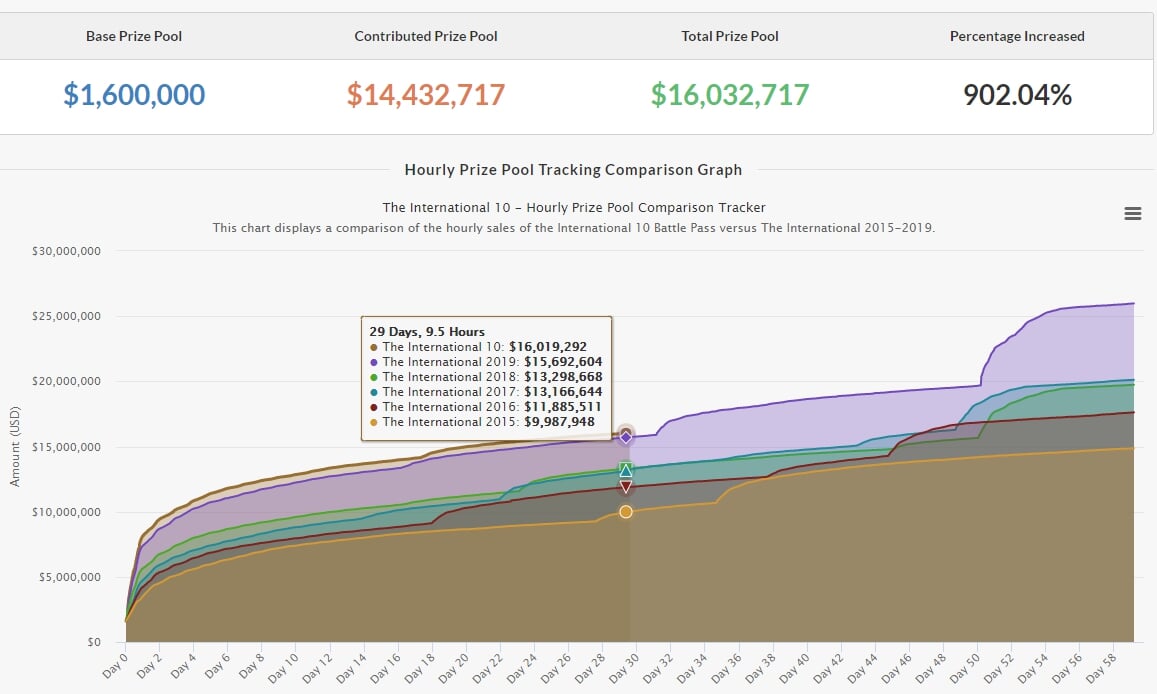1157x694 pixels.
Task: Click the "29 Days, 9.5 Hours" tooltip header
Action: [x=427, y=332]
